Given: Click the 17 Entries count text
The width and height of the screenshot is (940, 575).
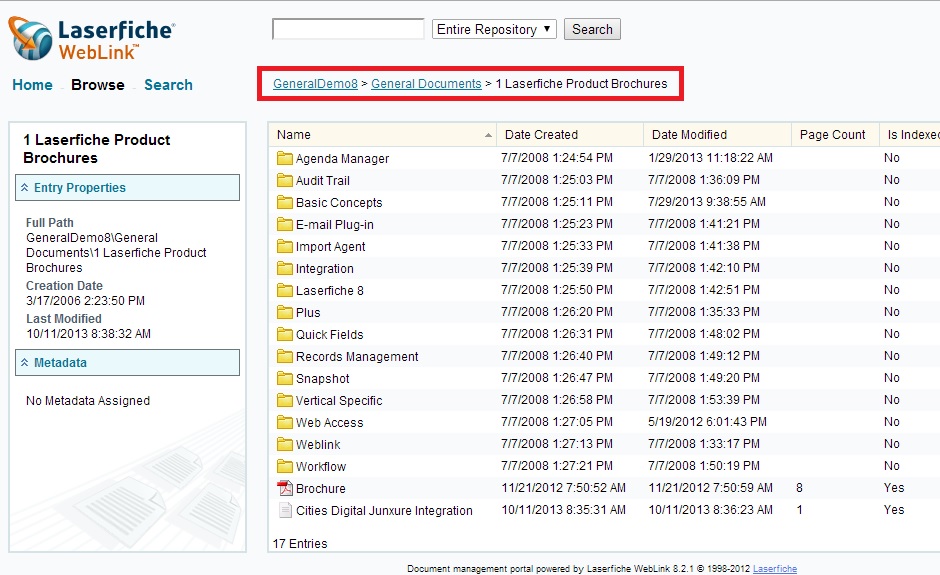Looking at the screenshot, I should pyautogui.click(x=300, y=544).
